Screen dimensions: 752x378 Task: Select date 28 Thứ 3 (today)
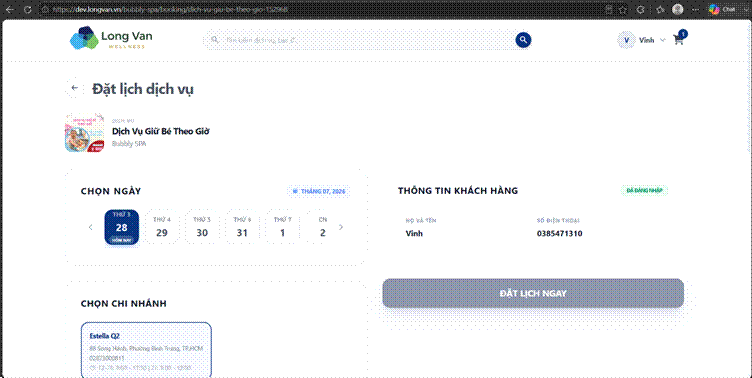coord(122,227)
